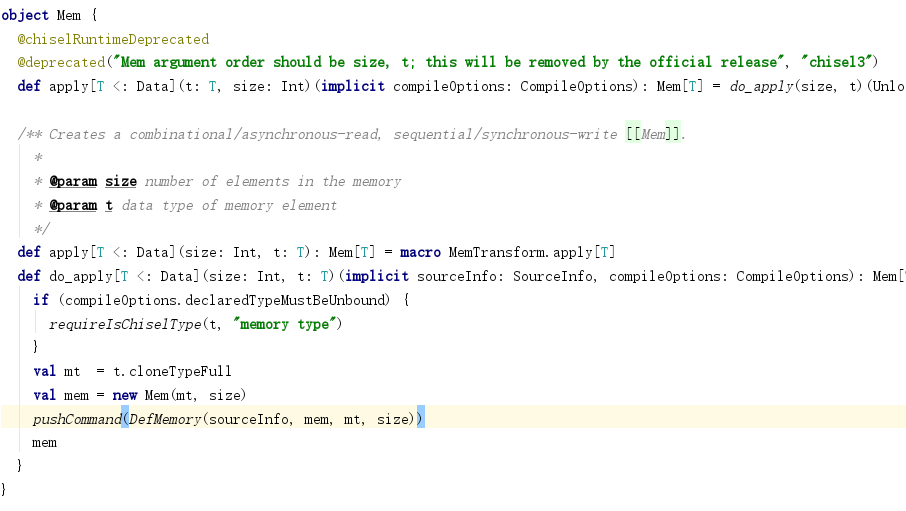The width and height of the screenshot is (906, 511).
Task: Click 'implicit sourceInfo: SourceInfo' parameter
Action: pyautogui.click(x=469, y=276)
